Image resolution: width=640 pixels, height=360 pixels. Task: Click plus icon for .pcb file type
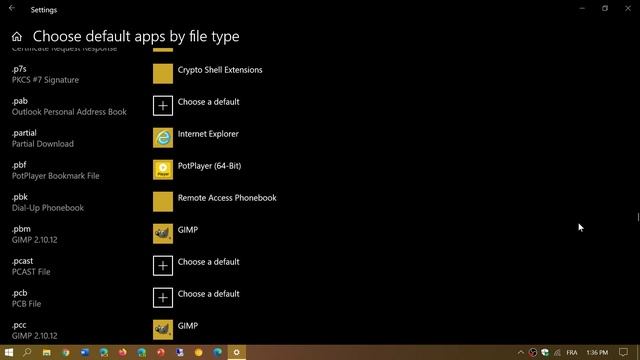(163, 298)
